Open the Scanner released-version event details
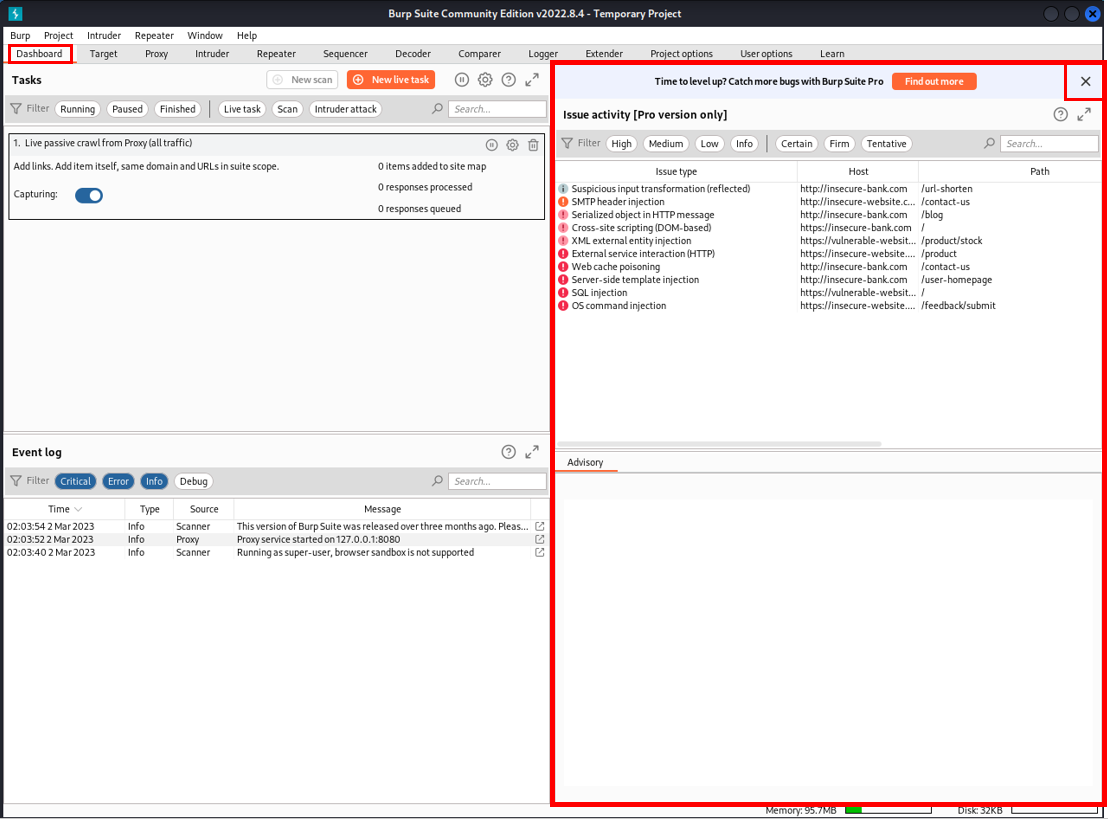The image size is (1108, 819). pyautogui.click(x=540, y=526)
